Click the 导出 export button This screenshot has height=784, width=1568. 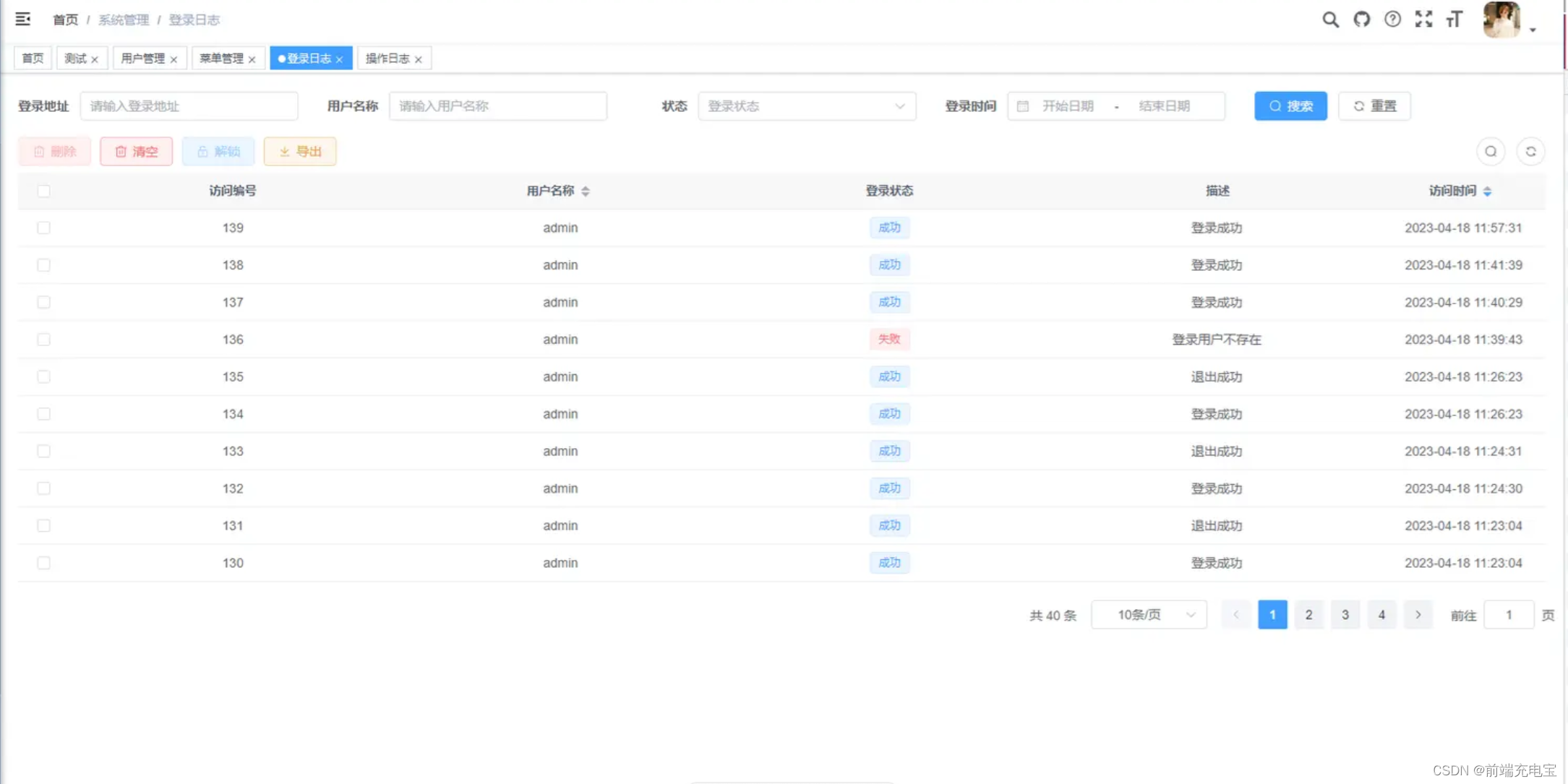[300, 152]
